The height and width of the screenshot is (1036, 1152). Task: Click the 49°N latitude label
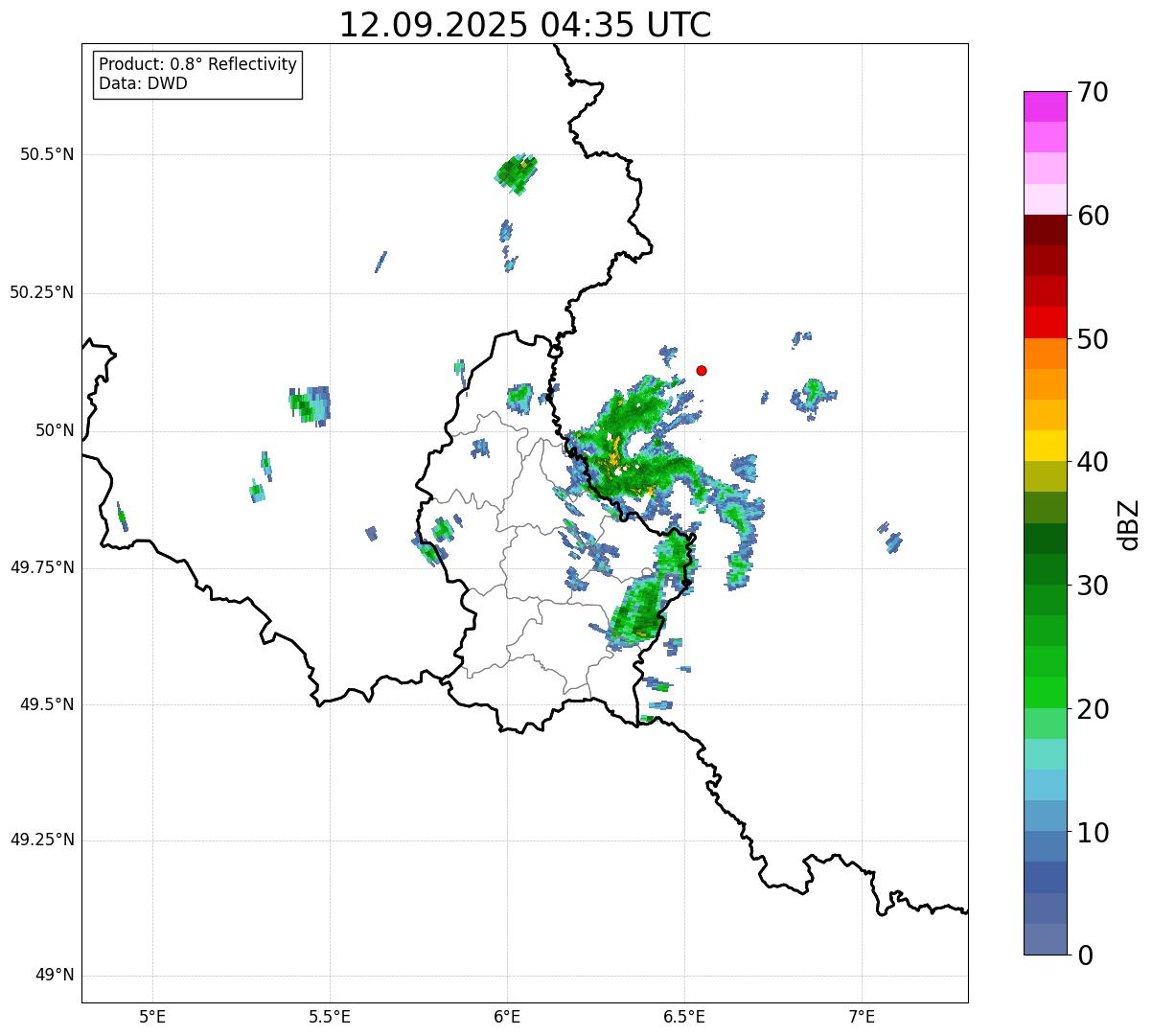click(x=54, y=976)
